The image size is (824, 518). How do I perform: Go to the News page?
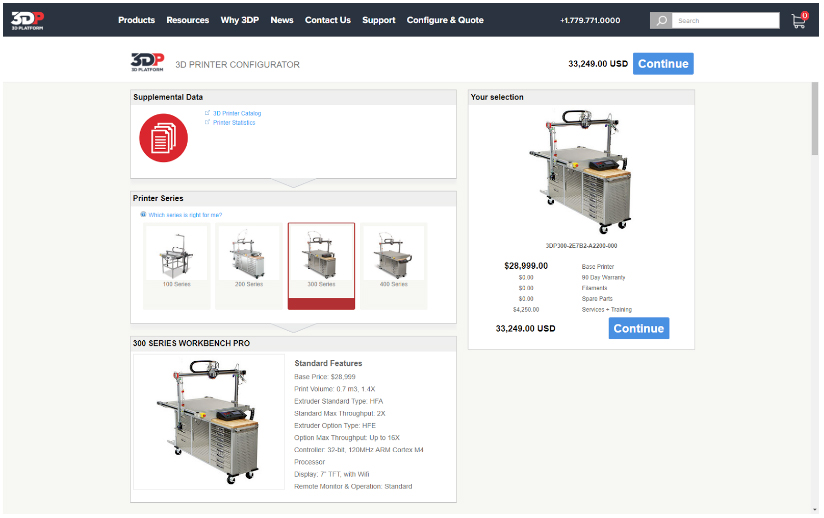[282, 20]
